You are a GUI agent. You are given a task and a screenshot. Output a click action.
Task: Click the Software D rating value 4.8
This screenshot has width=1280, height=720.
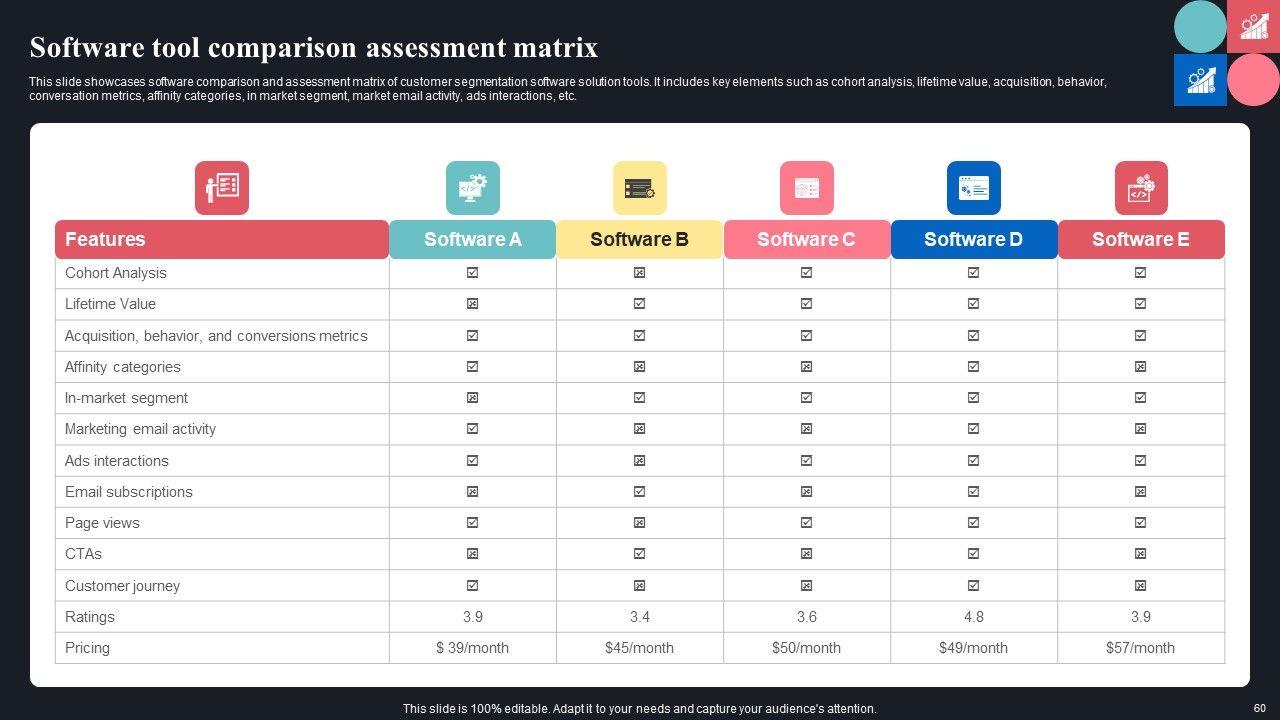pos(973,617)
